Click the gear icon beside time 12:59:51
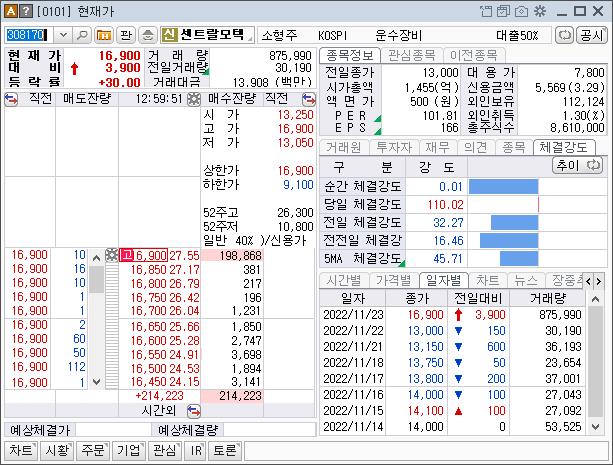Viewport: 613px width, 465px height. (194, 99)
